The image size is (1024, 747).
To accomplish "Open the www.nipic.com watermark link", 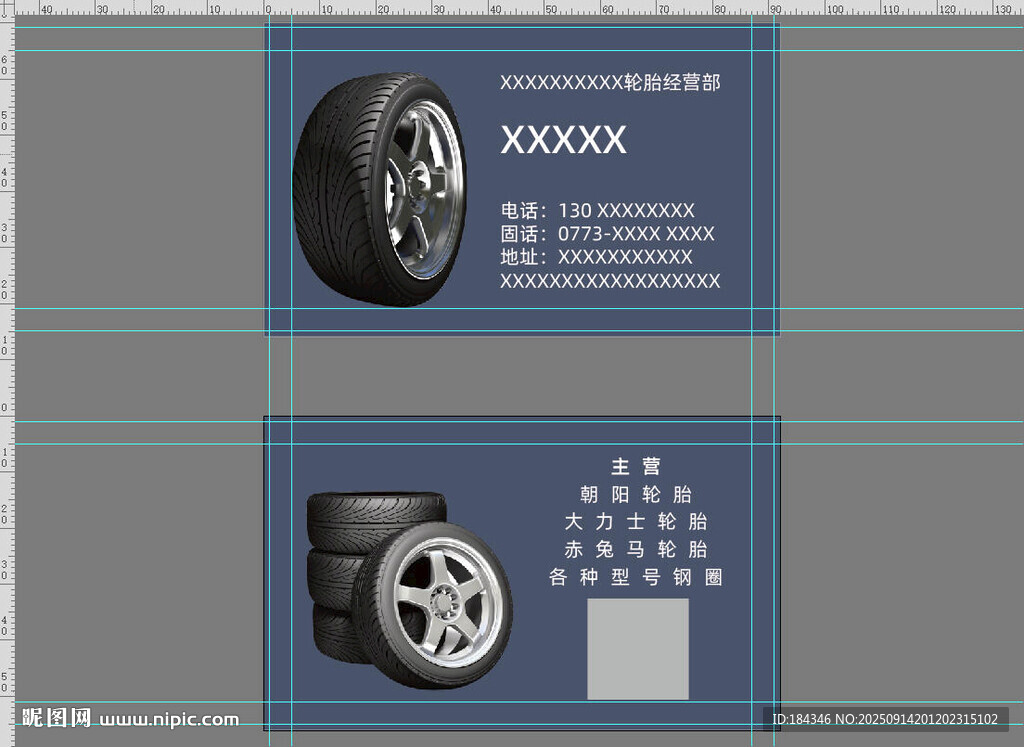I will click(x=170, y=719).
